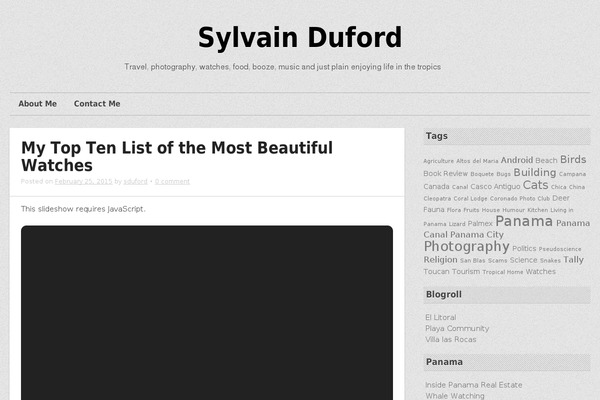Select the Building tag
600x400 pixels.
[535, 172]
